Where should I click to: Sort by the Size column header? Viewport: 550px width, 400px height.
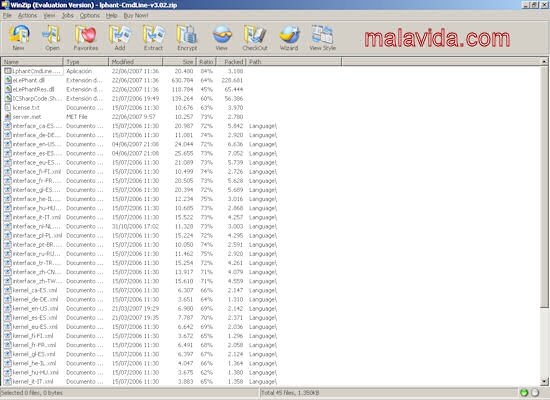(x=180, y=62)
